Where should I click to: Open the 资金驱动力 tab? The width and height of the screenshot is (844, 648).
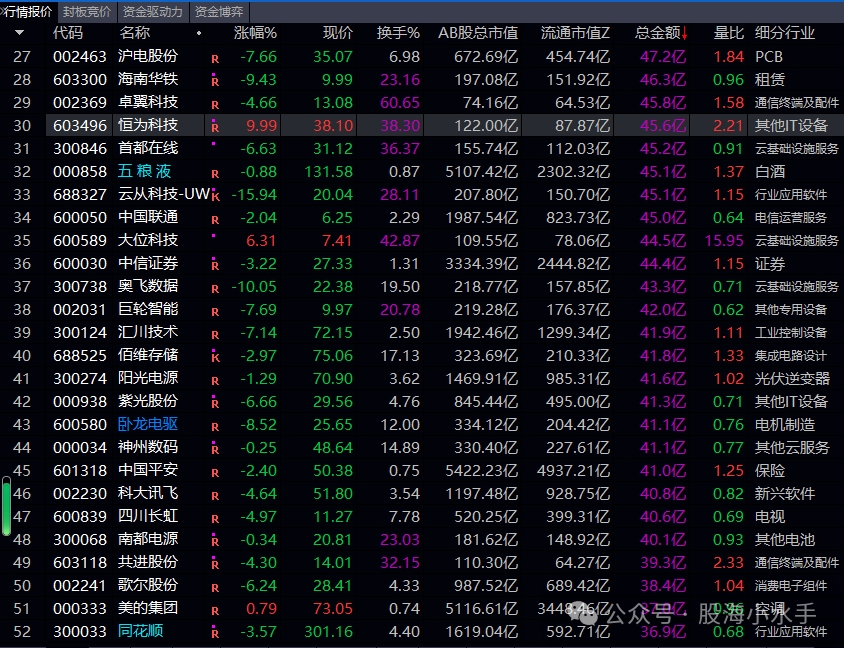(153, 11)
